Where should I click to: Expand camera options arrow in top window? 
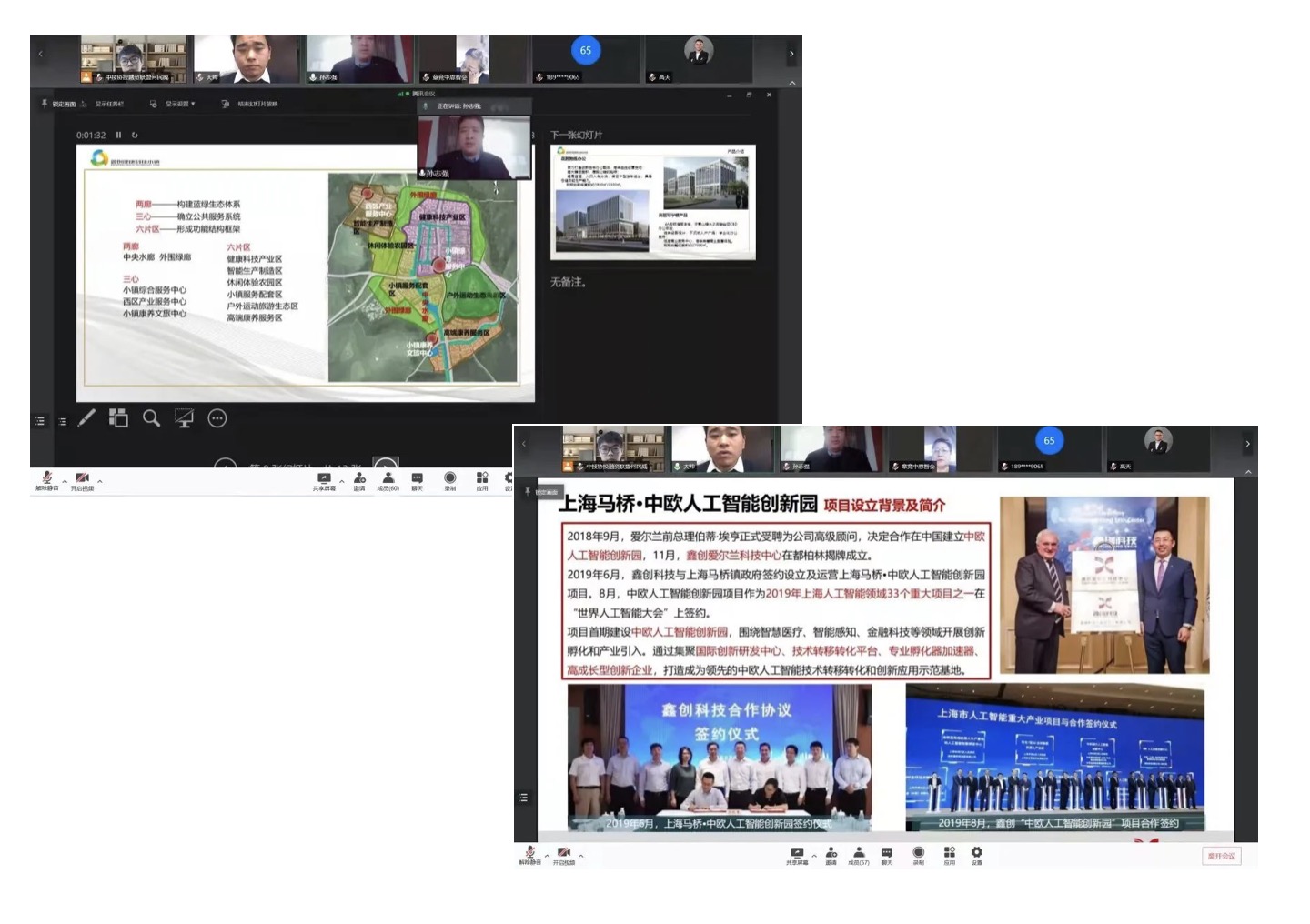[x=99, y=481]
